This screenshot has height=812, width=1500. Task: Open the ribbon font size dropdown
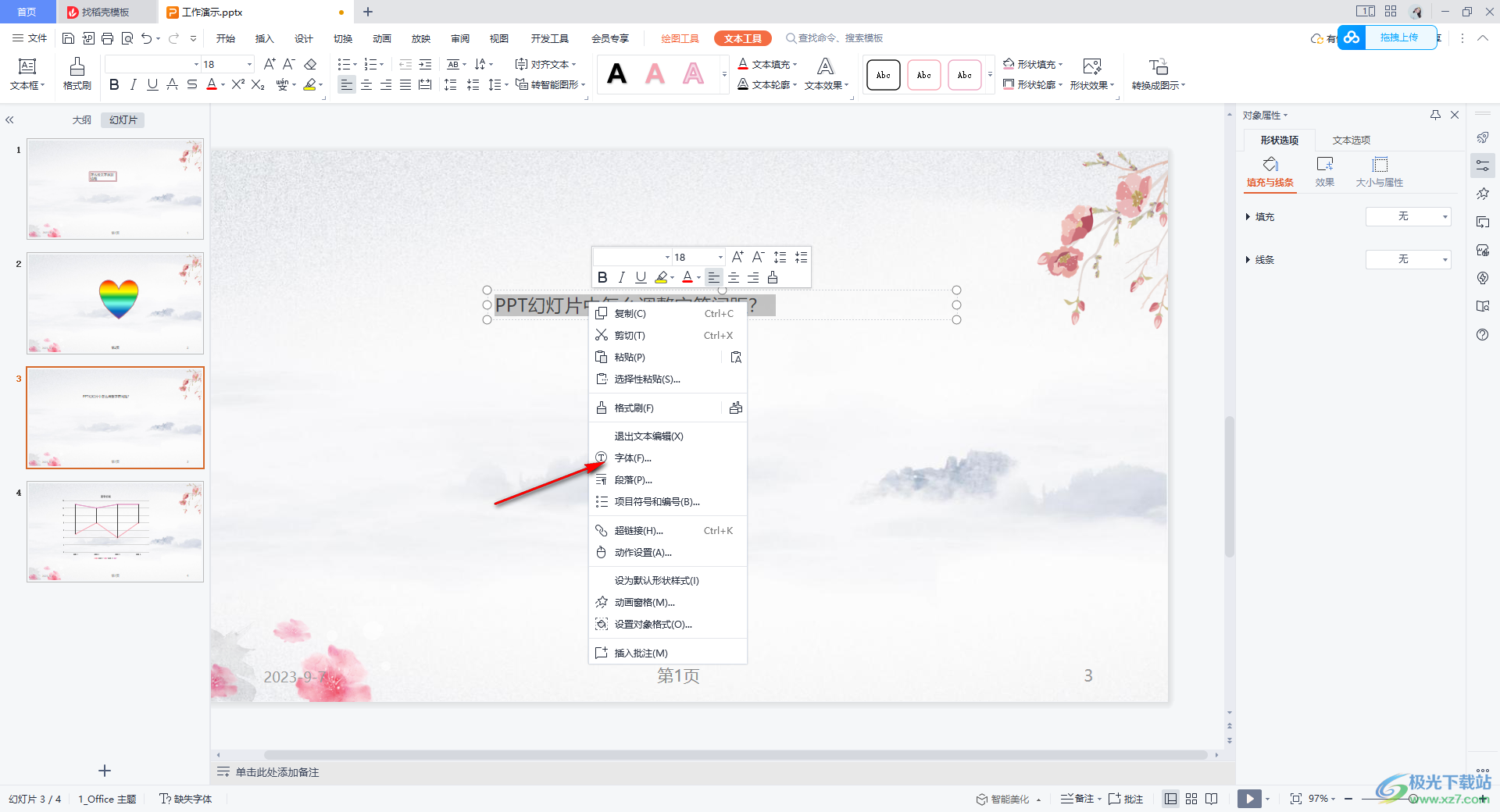[250, 64]
